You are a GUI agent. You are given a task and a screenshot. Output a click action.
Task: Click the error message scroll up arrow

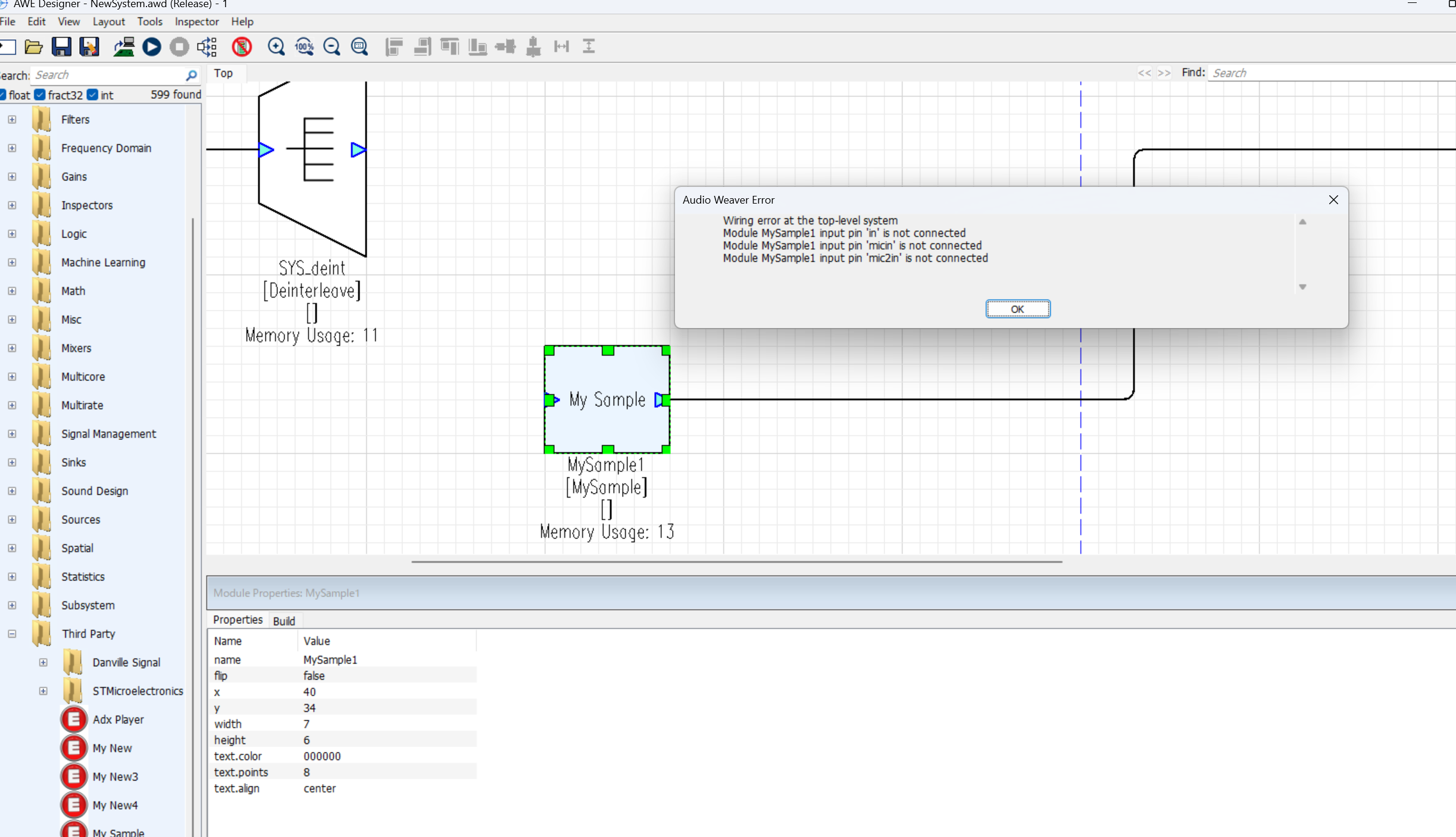pos(1302,221)
